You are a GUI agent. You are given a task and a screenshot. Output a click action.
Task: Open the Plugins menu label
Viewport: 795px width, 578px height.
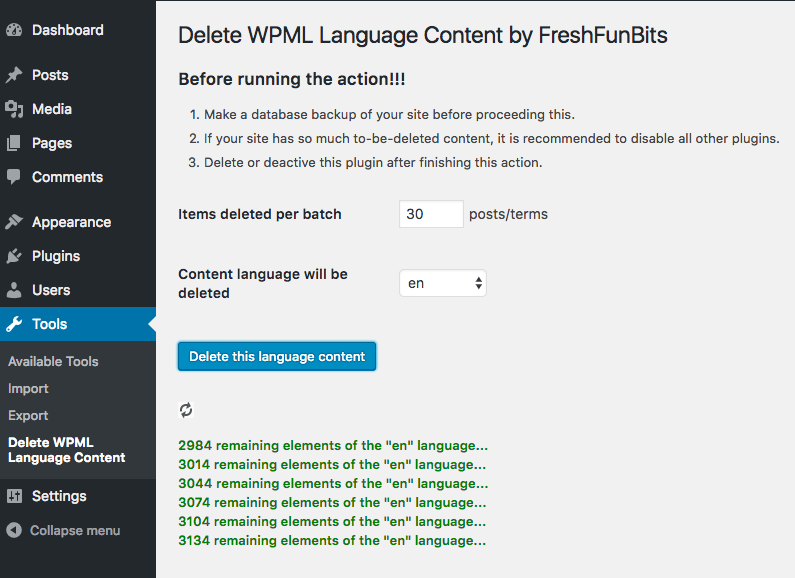(56, 256)
